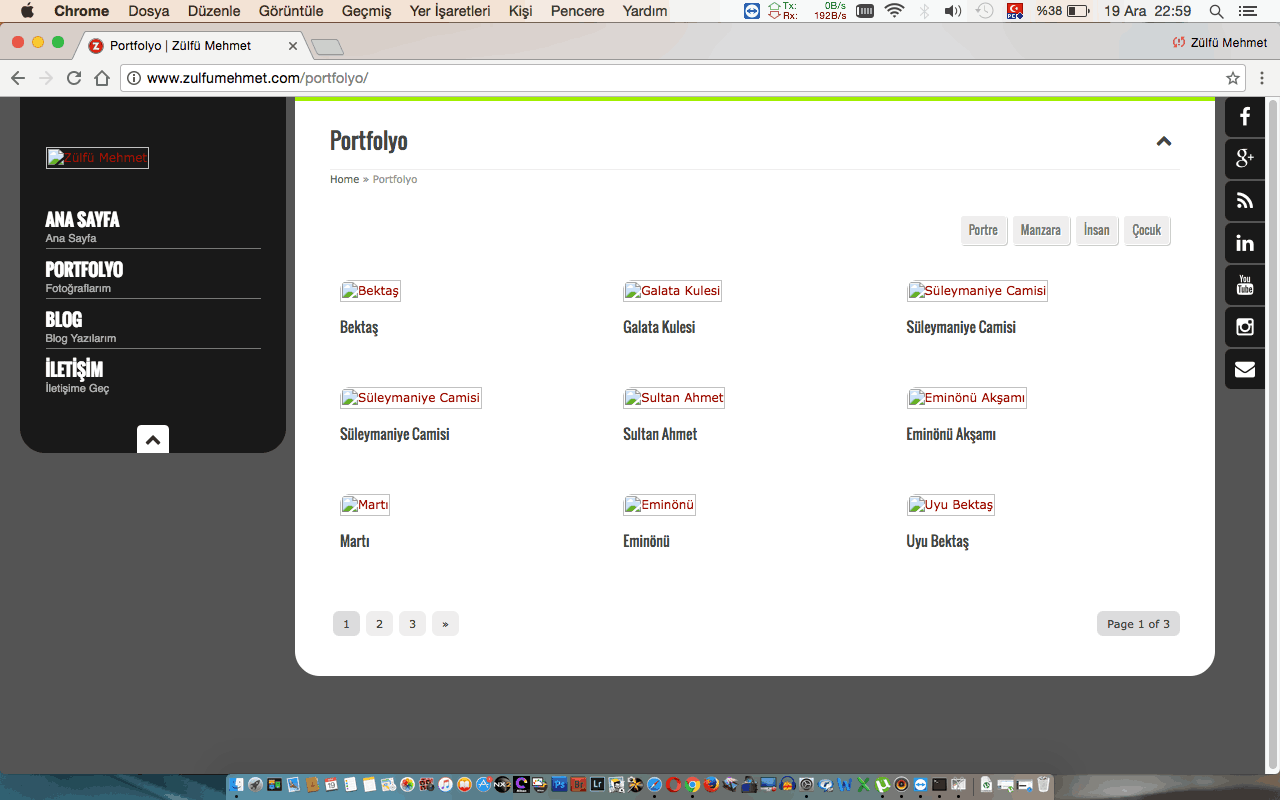Open the Dosya menu
The height and width of the screenshot is (800, 1280).
pyautogui.click(x=149, y=11)
